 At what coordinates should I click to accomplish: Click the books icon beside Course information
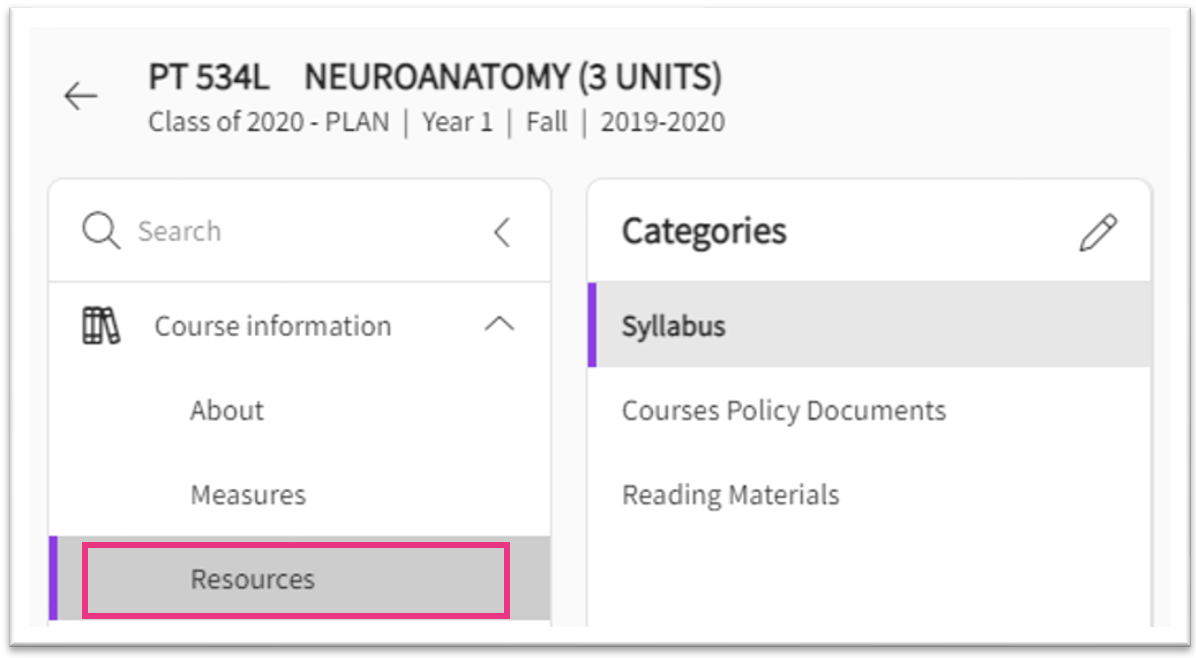click(x=100, y=326)
